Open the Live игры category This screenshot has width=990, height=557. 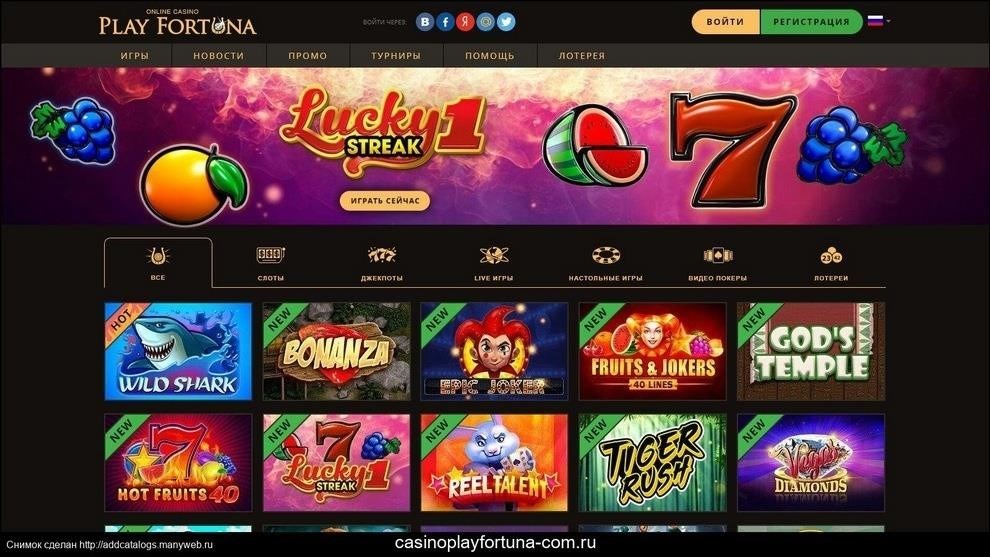click(x=494, y=263)
